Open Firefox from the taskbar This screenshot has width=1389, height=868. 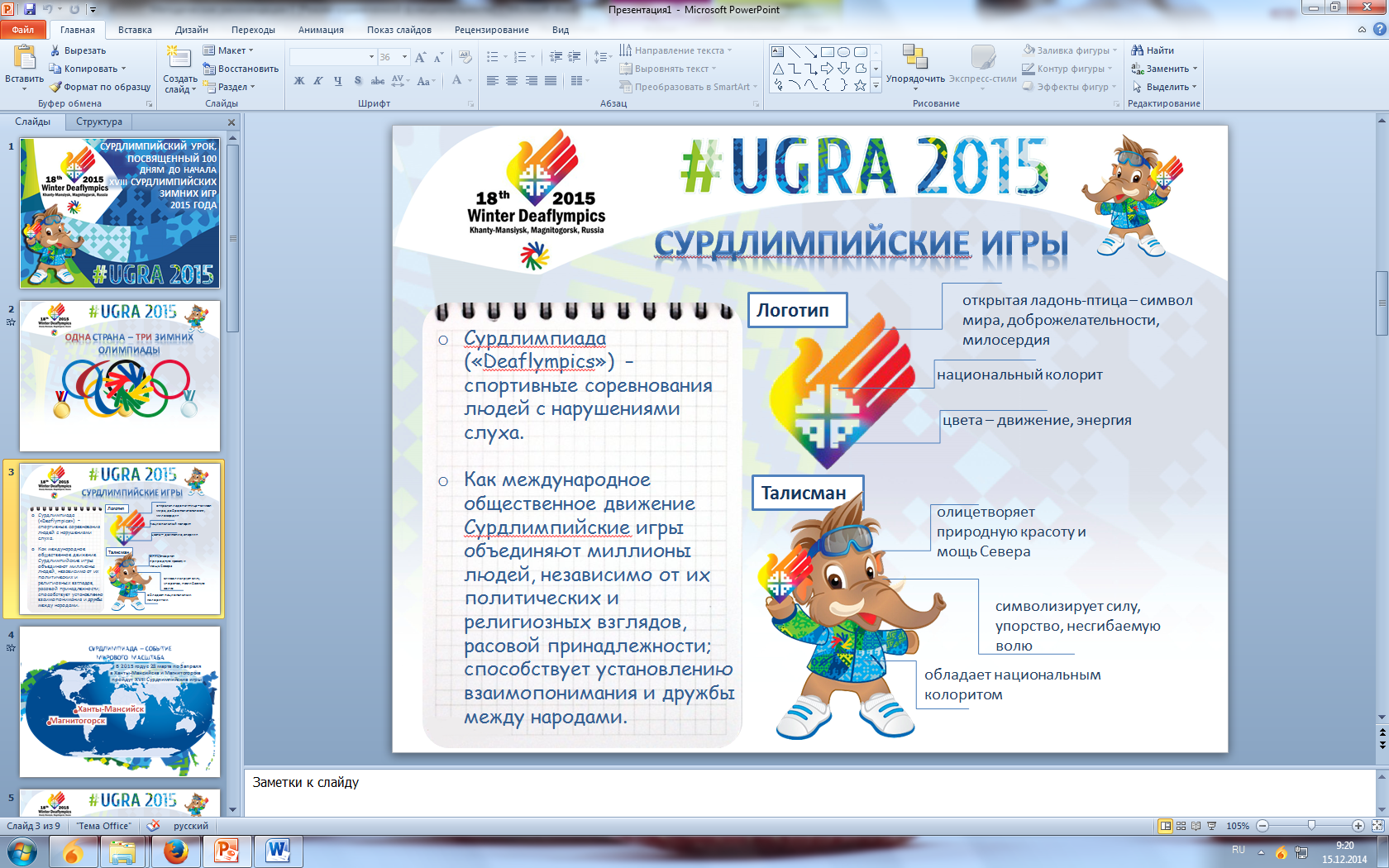tap(175, 851)
